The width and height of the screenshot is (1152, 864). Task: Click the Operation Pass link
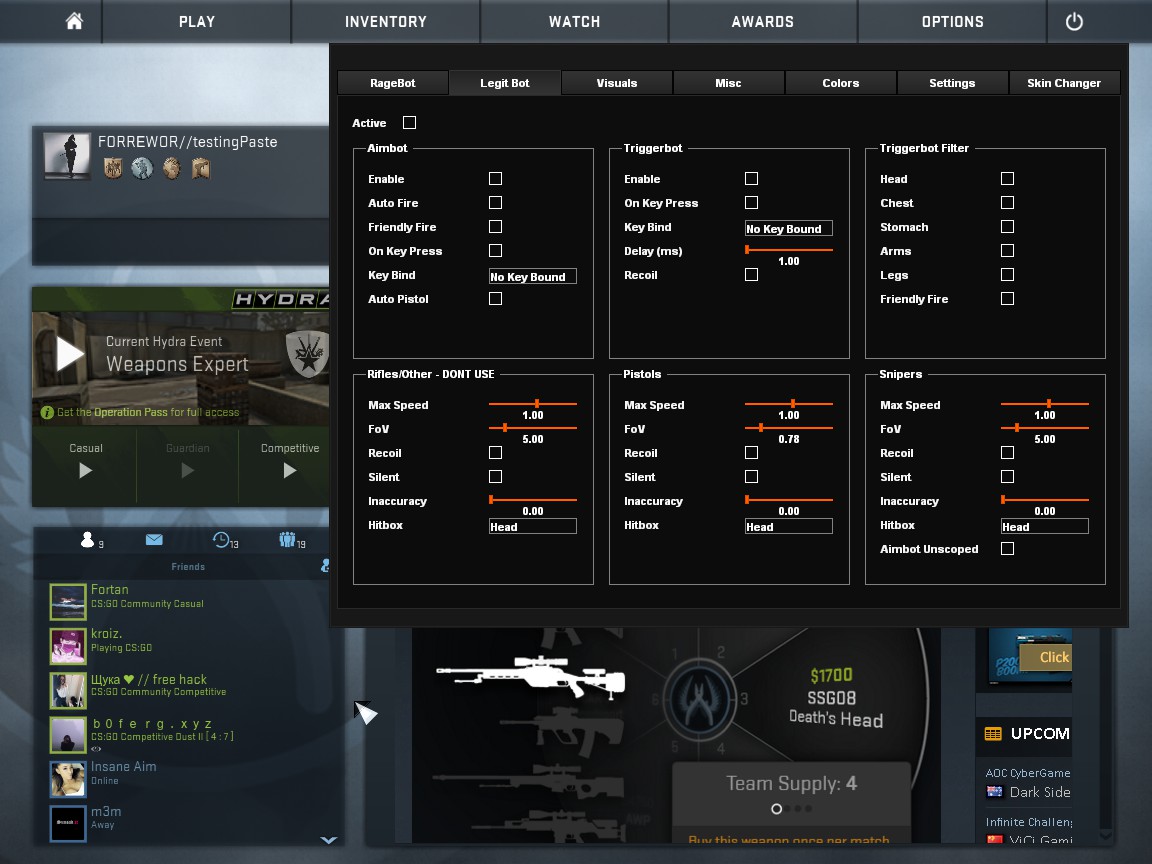click(130, 412)
